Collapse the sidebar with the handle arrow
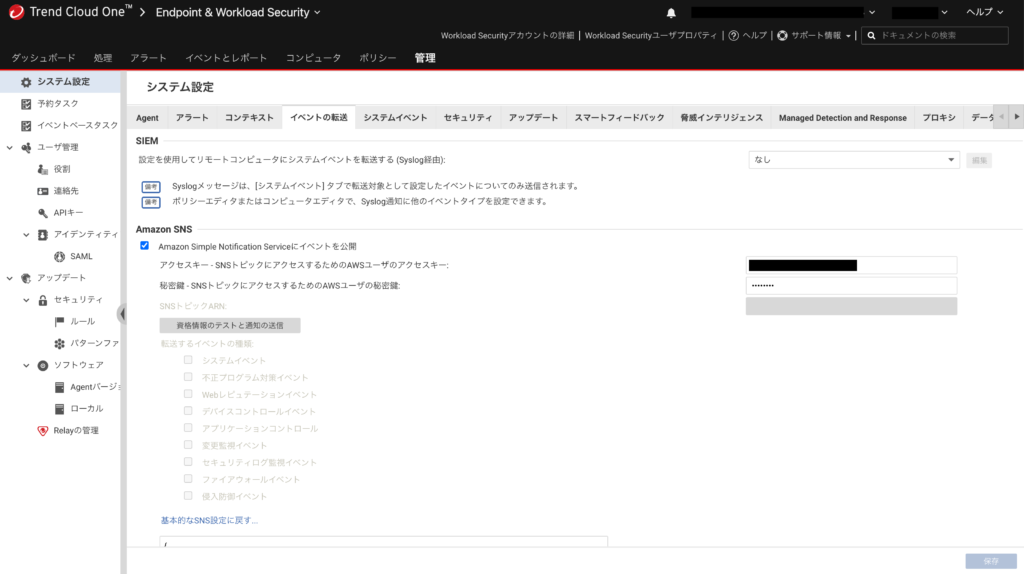This screenshot has height=574, width=1024. point(122,314)
